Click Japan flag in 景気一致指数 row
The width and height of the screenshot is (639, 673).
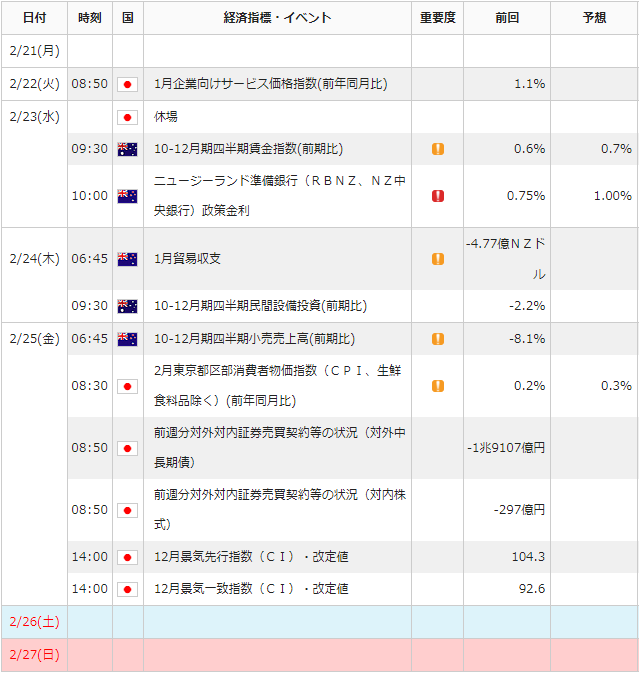[127, 589]
